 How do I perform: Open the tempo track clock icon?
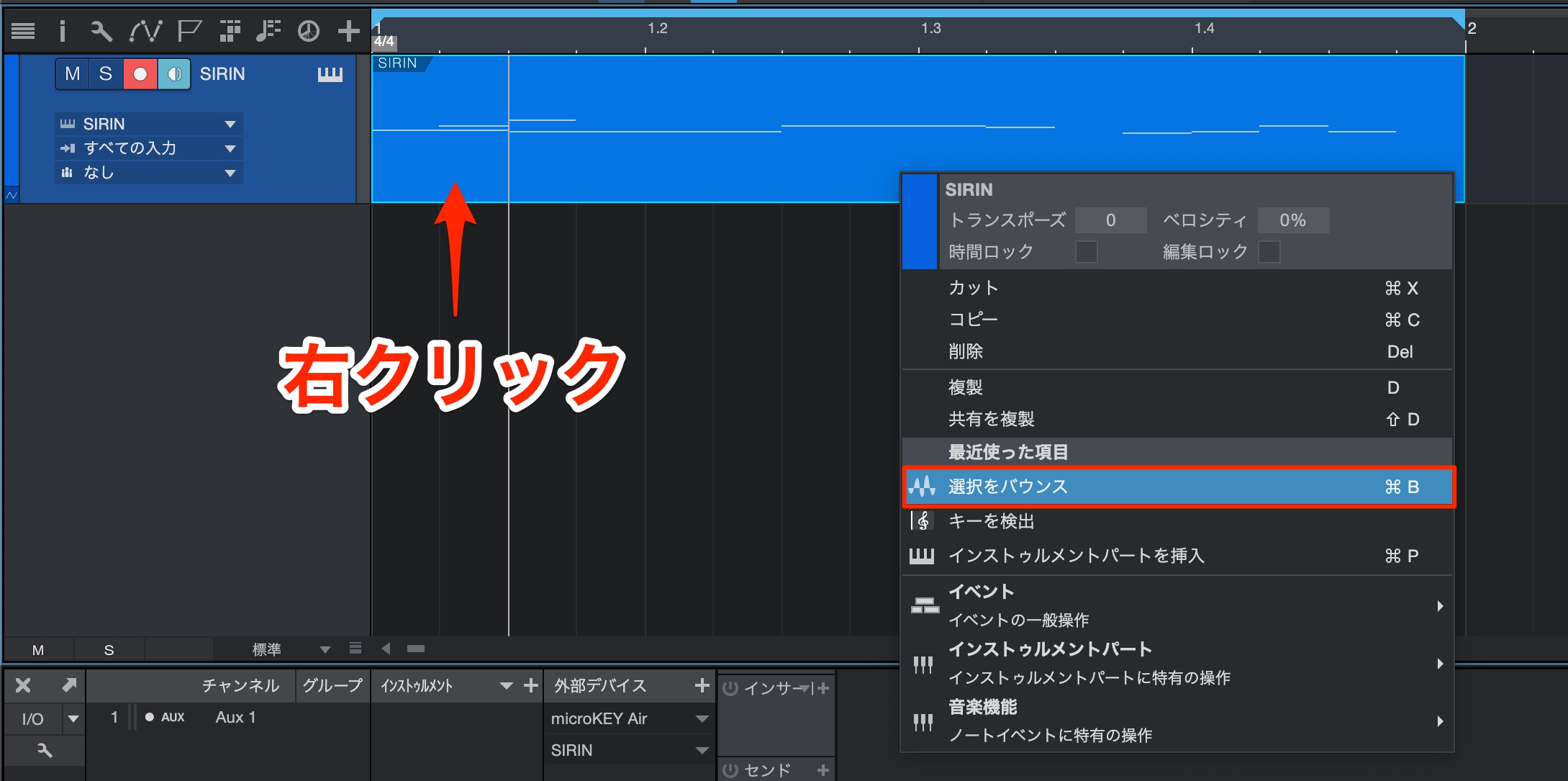coord(309,31)
